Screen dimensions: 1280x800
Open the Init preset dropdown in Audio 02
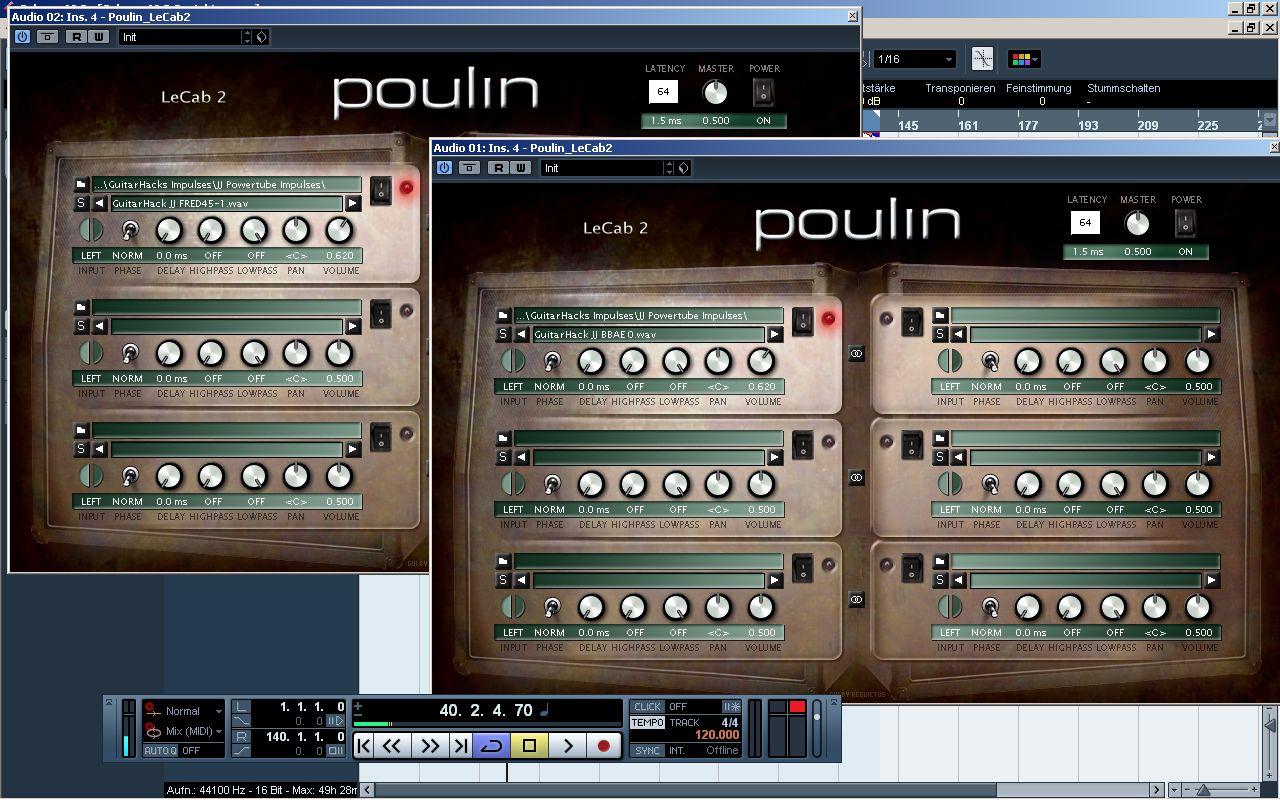coord(180,37)
